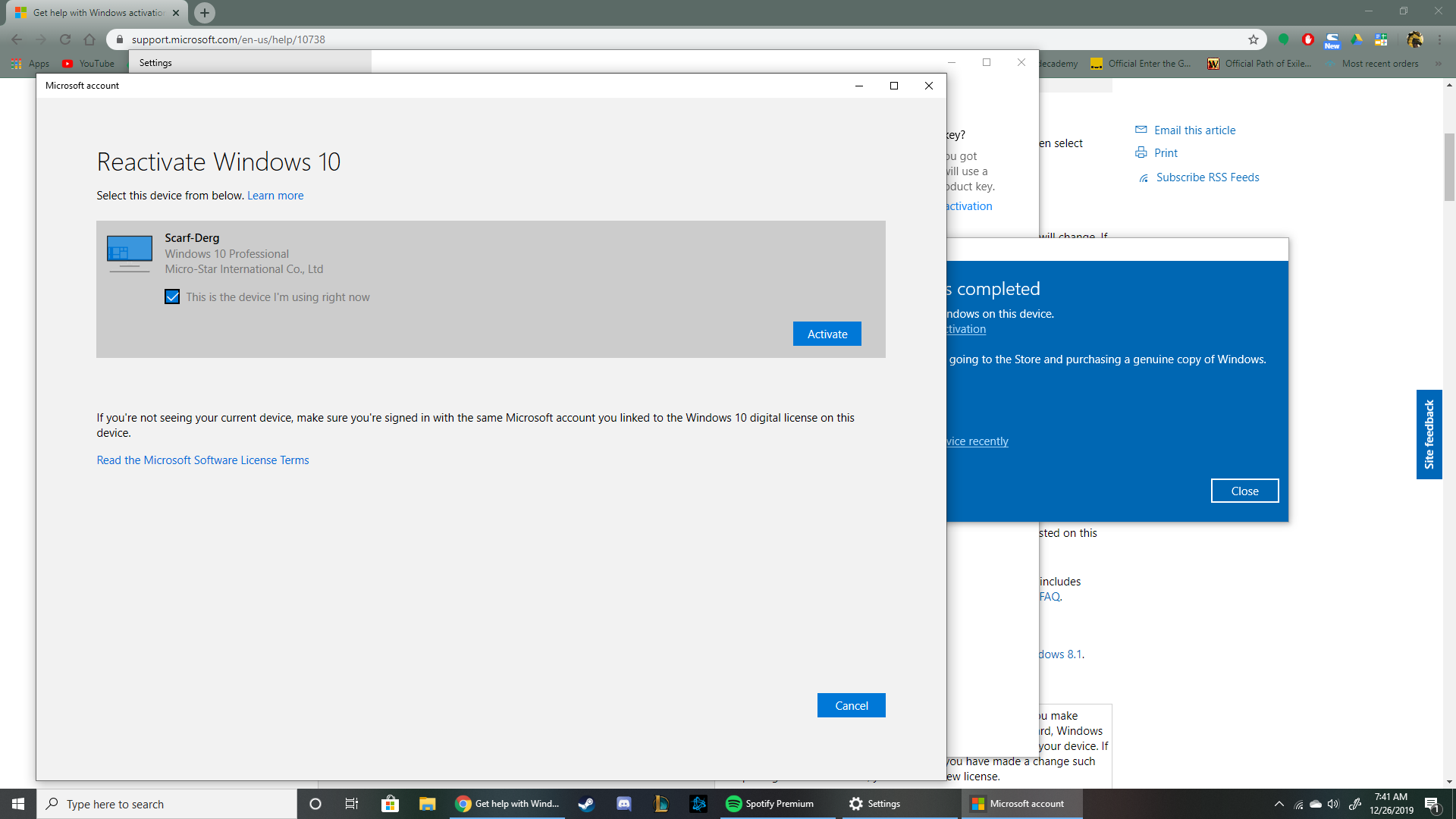
Task: Open the volume control in tray
Action: pos(1333,804)
